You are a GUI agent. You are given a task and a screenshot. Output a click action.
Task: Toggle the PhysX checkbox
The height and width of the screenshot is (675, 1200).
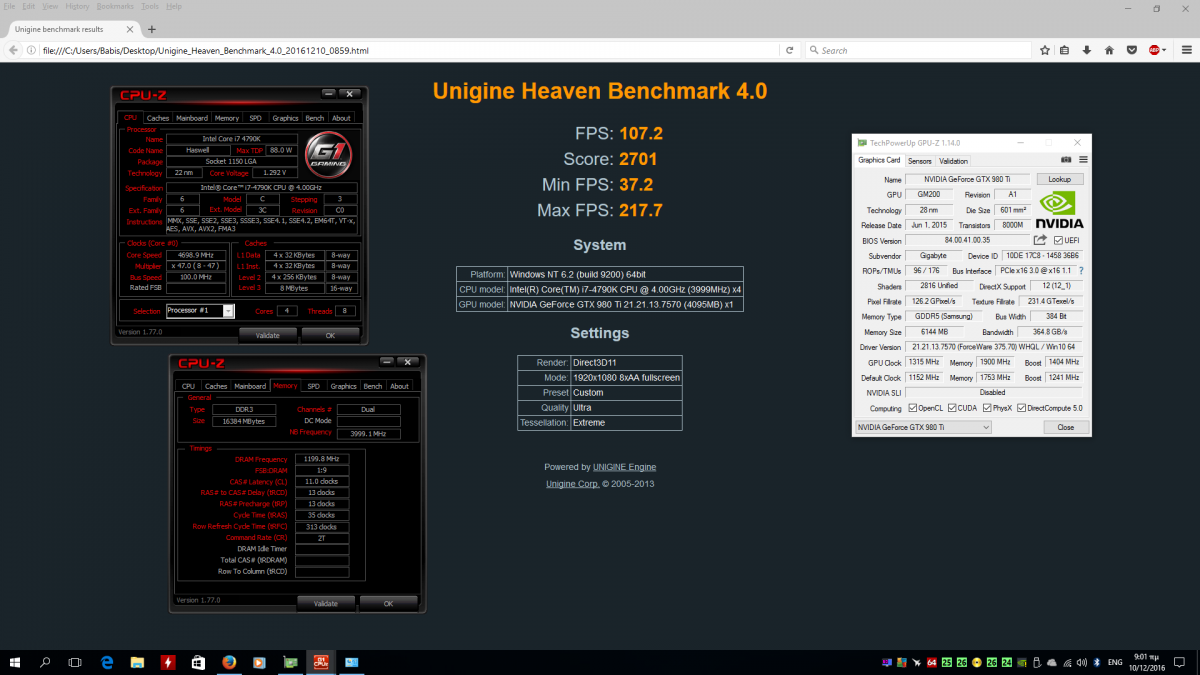pos(987,408)
